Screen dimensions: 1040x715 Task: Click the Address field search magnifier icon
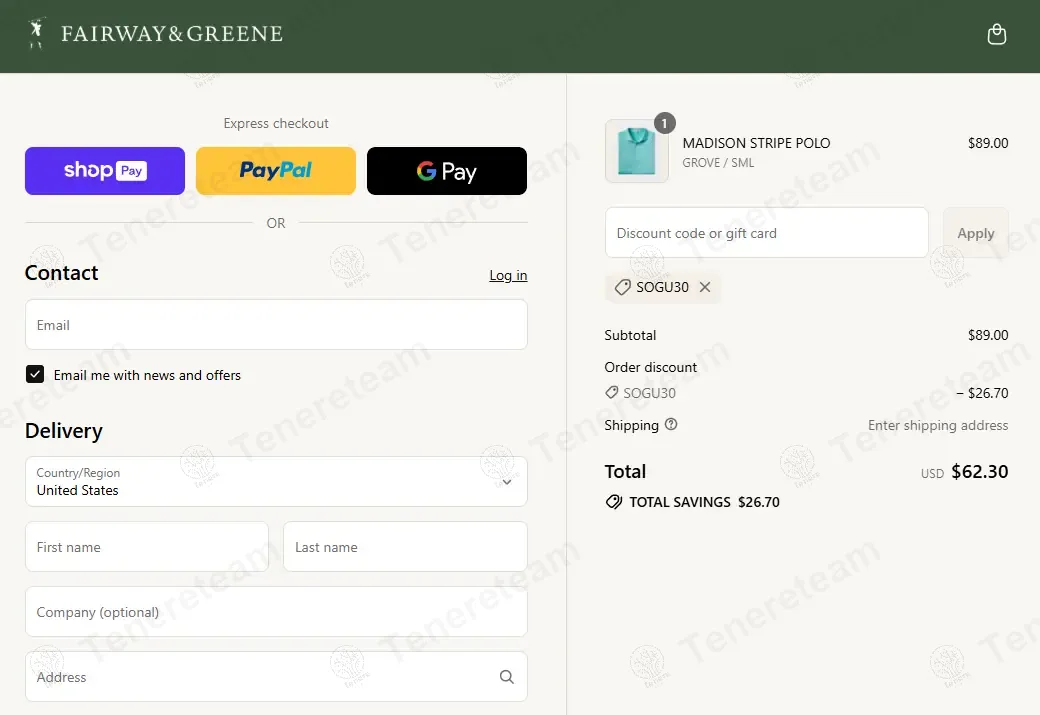tap(507, 677)
